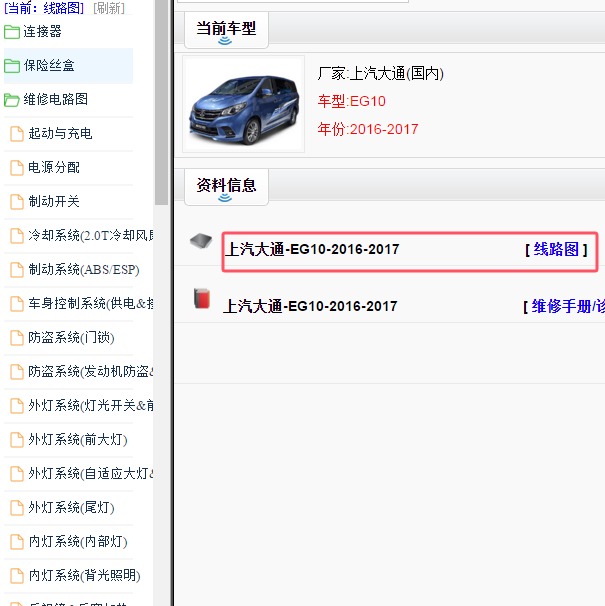Open 内灯系统(内部灯) diagram
Viewport: 605px width, 606px height.
(x=78, y=541)
